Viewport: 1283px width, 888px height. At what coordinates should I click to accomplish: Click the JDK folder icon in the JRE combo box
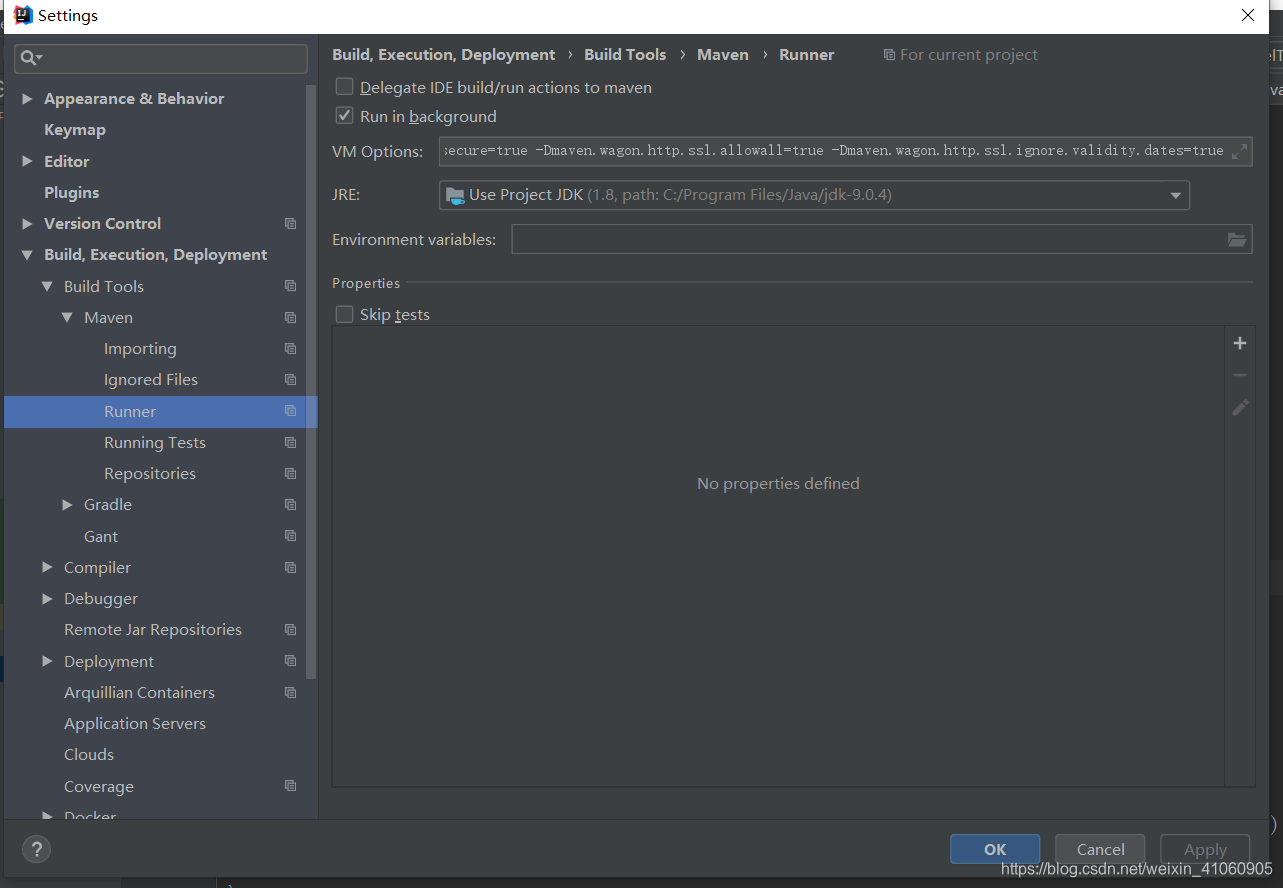(455, 195)
